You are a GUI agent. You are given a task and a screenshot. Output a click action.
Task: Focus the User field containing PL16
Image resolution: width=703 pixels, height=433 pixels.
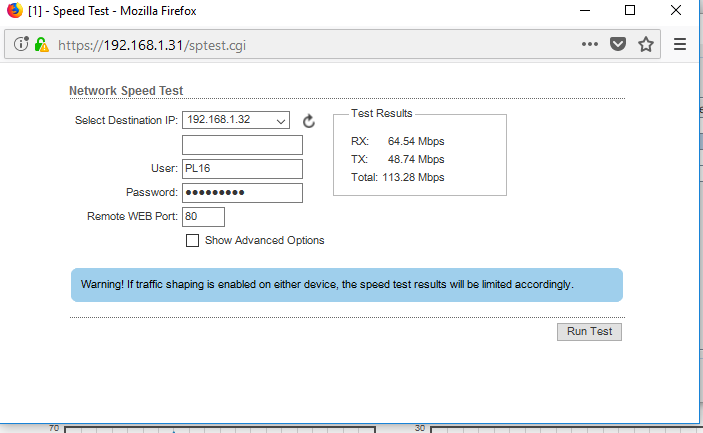tap(242, 169)
